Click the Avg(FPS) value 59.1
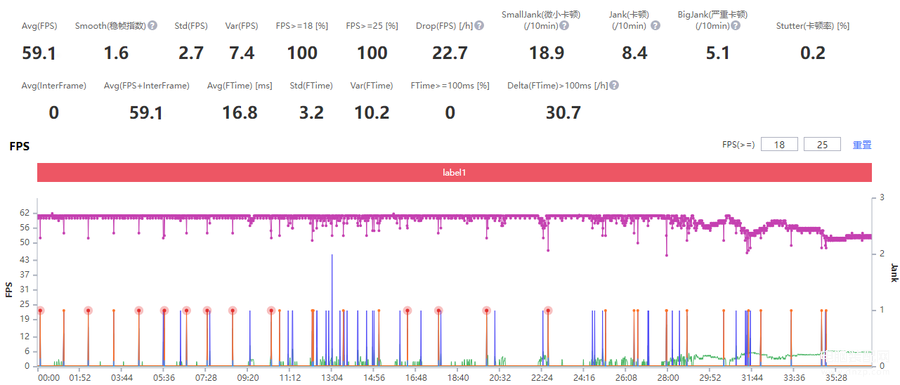 38,53
